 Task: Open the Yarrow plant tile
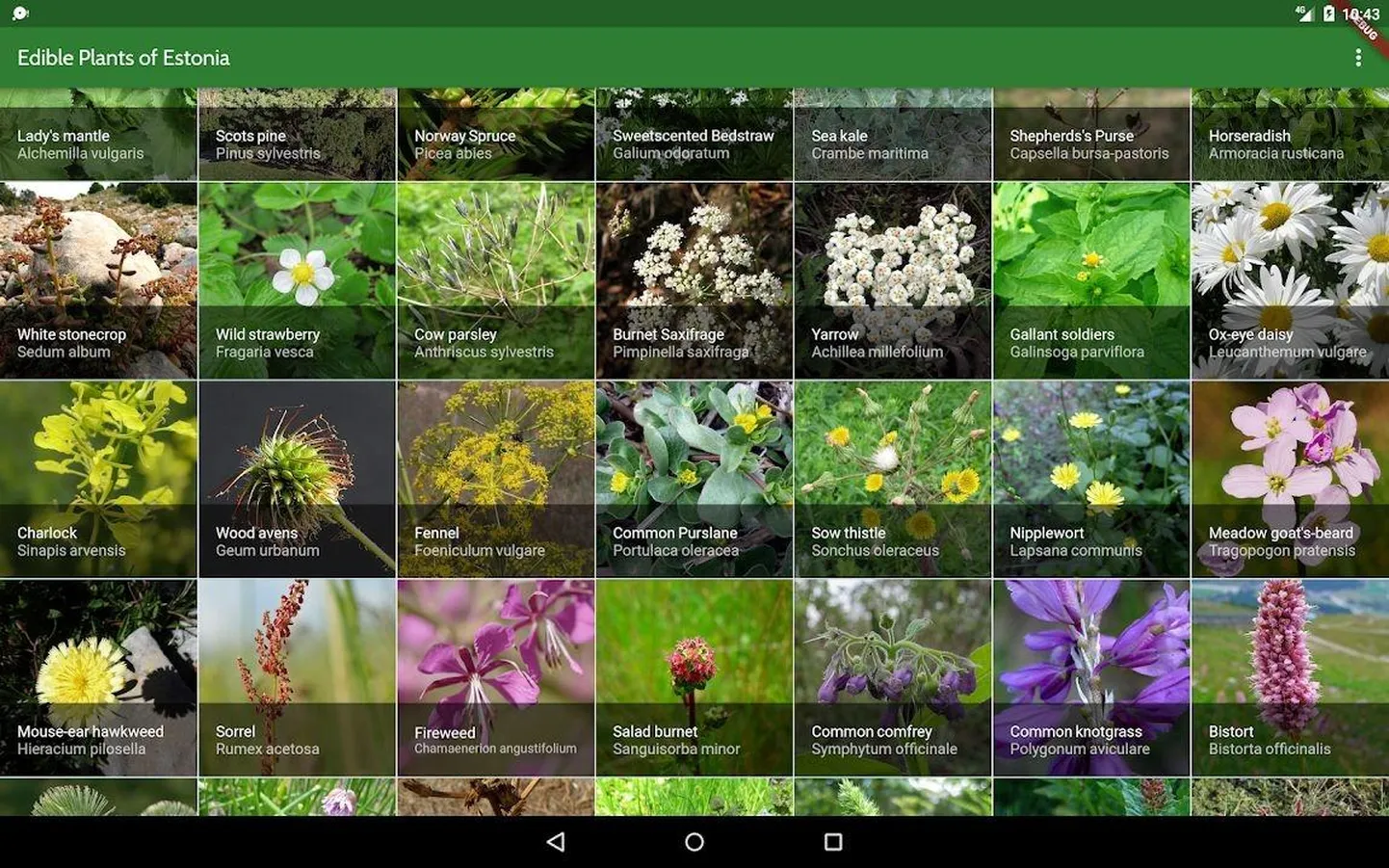[893, 280]
